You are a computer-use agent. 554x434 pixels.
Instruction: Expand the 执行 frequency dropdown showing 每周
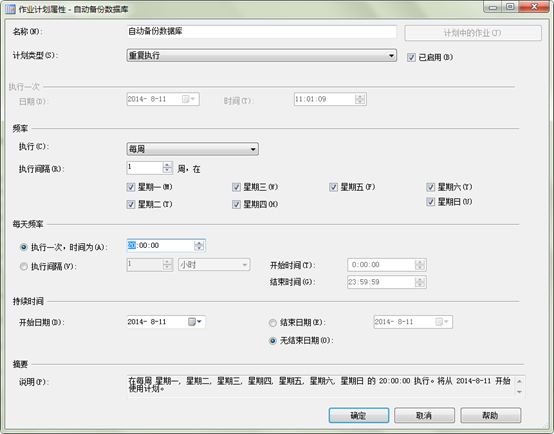pyautogui.click(x=193, y=149)
